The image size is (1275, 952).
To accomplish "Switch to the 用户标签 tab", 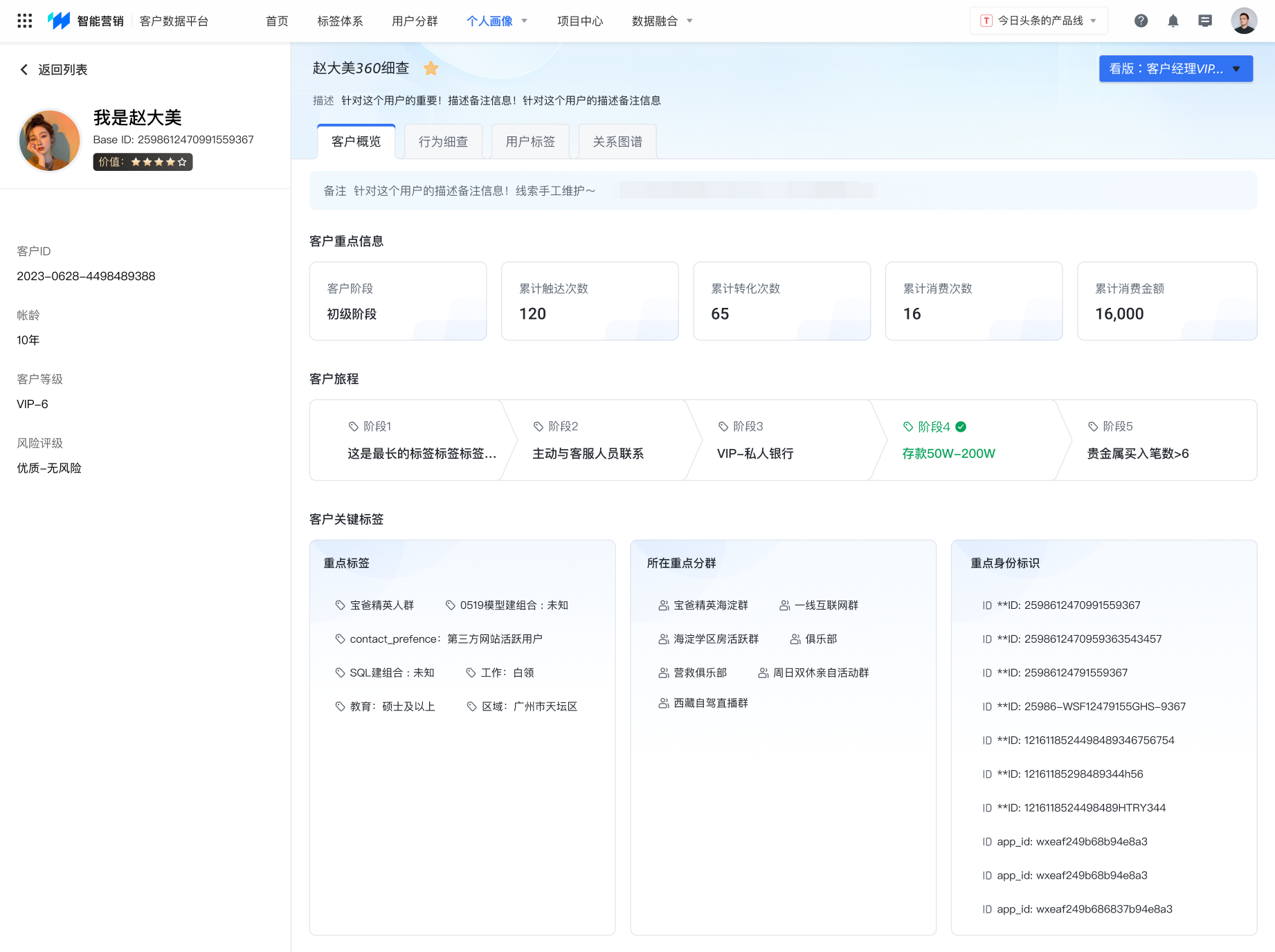I will pos(530,141).
